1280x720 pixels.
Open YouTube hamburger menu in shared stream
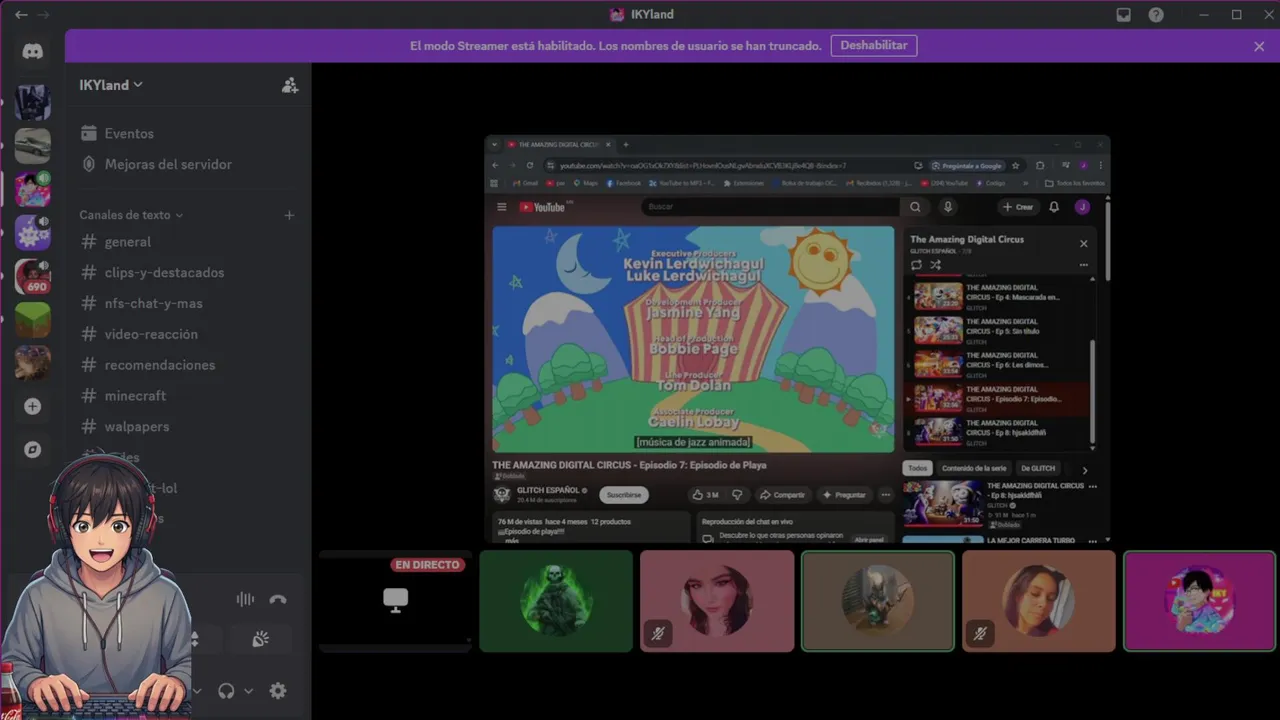pyautogui.click(x=502, y=207)
